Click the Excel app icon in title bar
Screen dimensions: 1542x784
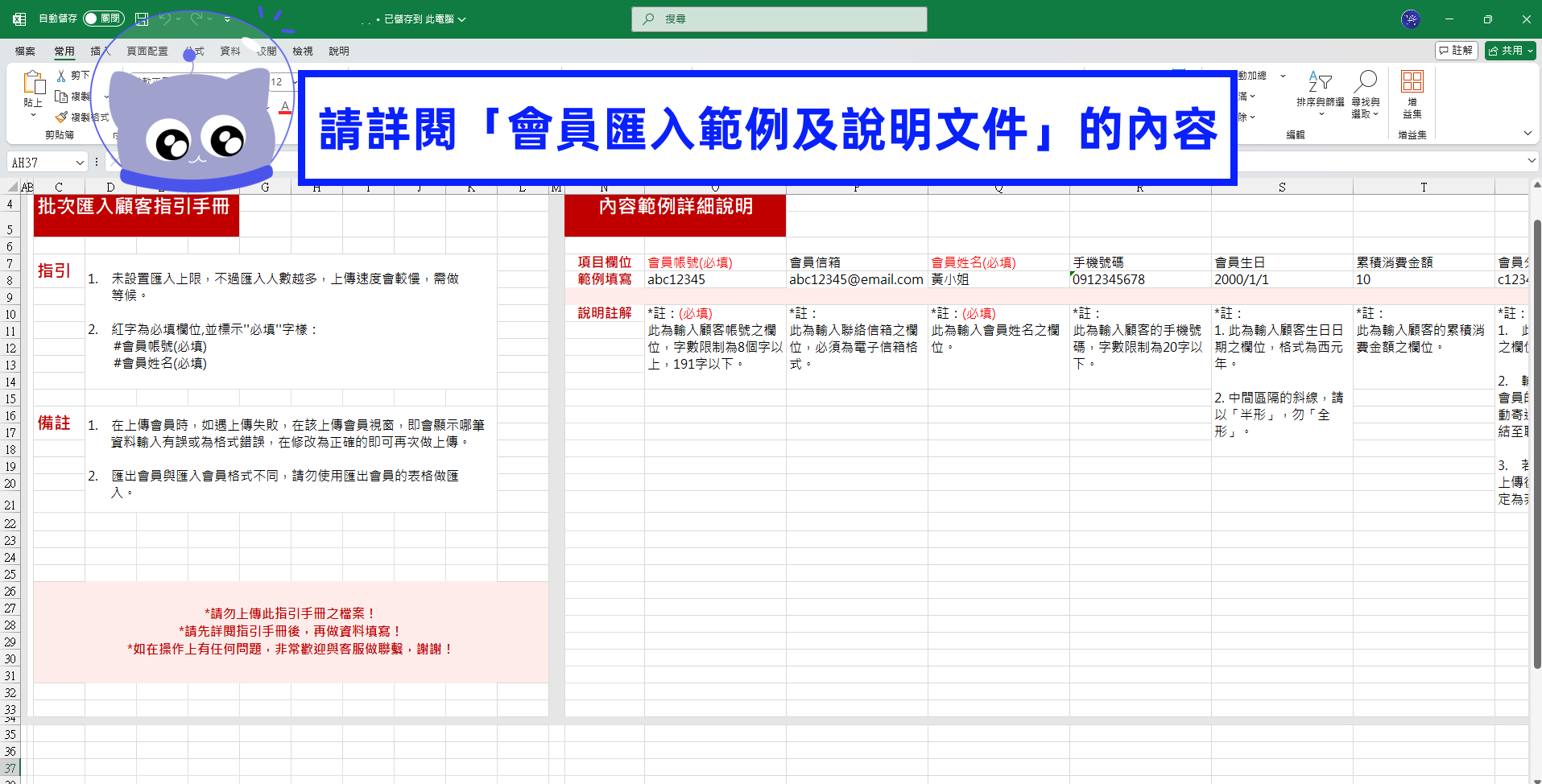[x=19, y=19]
